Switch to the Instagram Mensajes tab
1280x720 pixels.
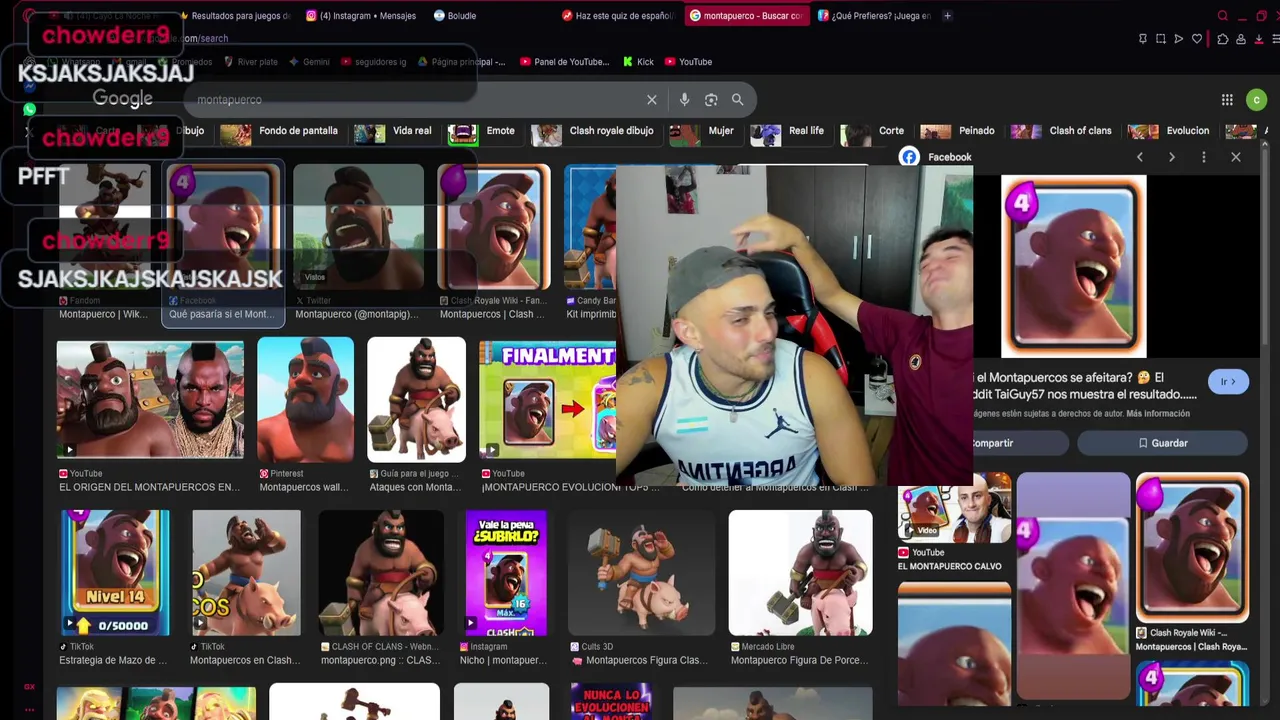360,16
